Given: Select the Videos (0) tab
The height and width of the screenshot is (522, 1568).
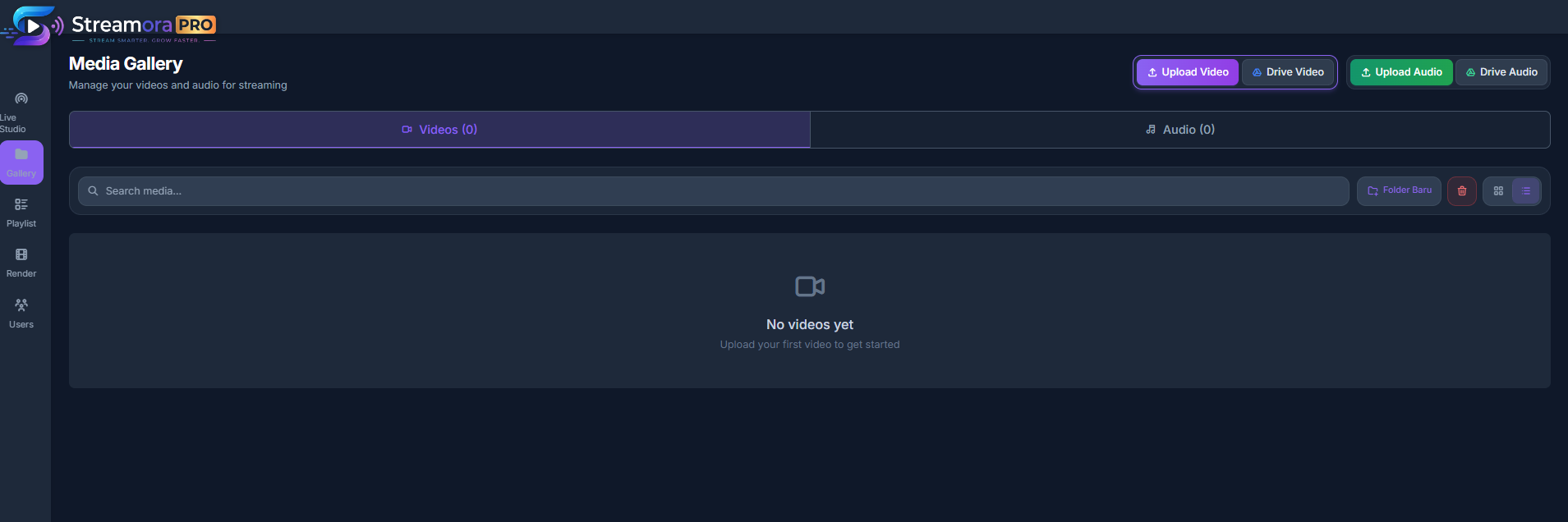Looking at the screenshot, I should (439, 130).
